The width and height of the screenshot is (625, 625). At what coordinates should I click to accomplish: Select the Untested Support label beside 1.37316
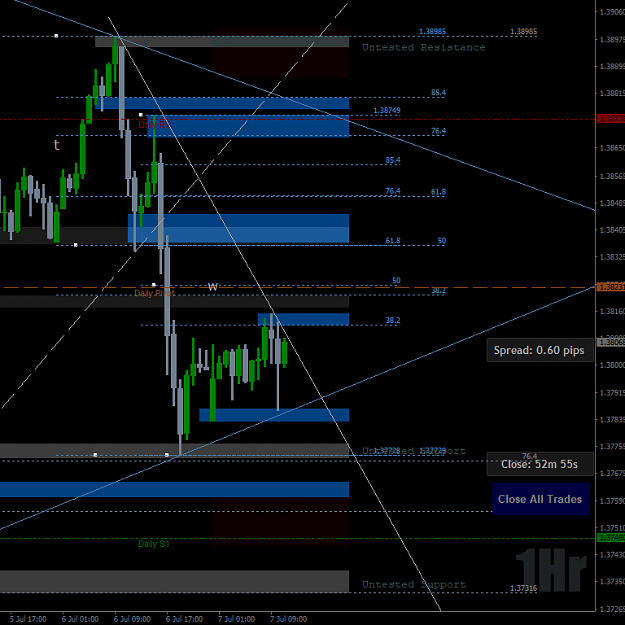coord(414,585)
